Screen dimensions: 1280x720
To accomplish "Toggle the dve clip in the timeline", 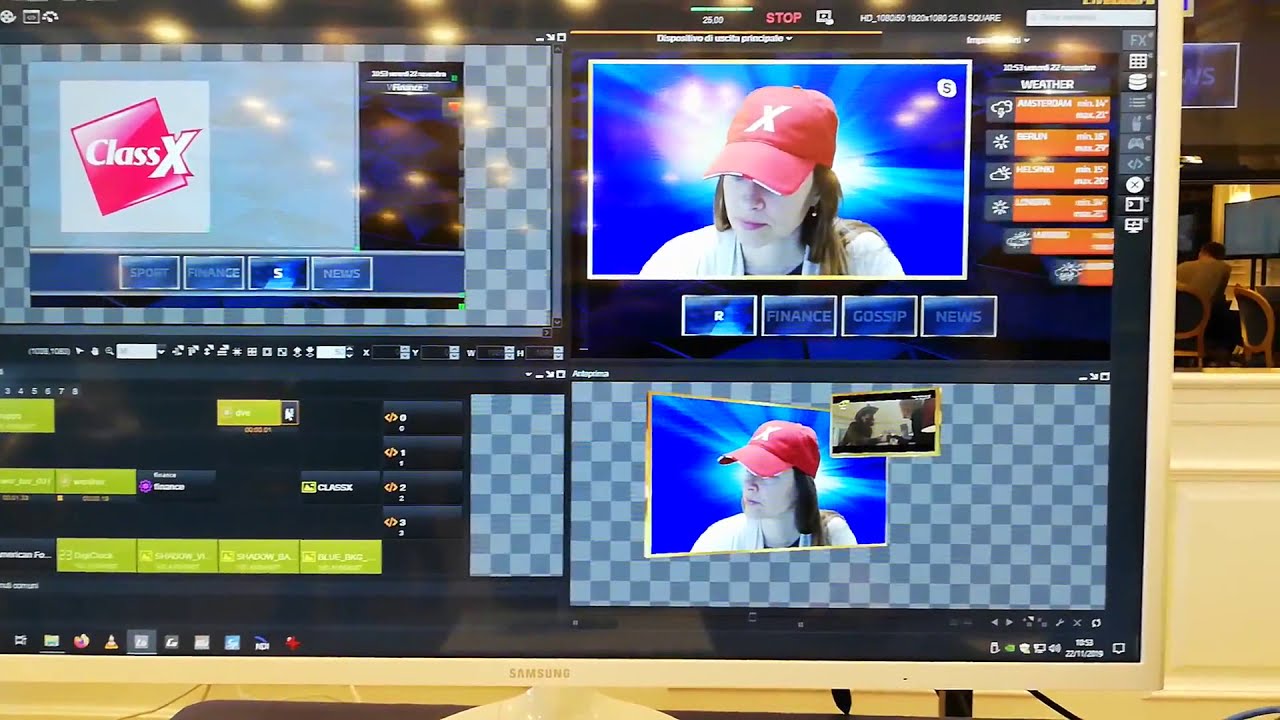I will [x=245, y=413].
